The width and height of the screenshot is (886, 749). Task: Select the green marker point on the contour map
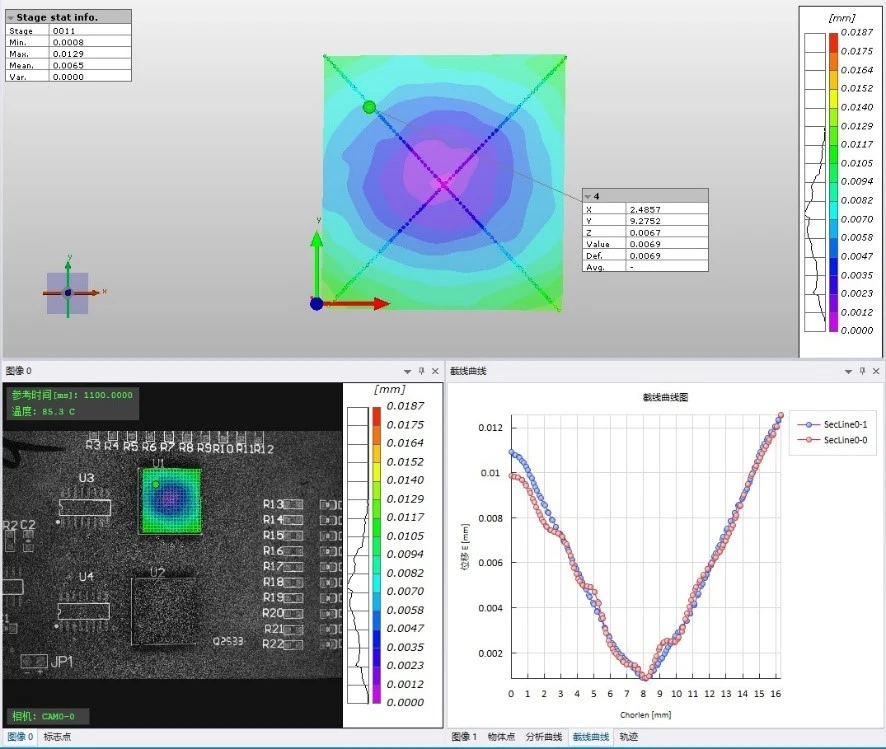370,107
